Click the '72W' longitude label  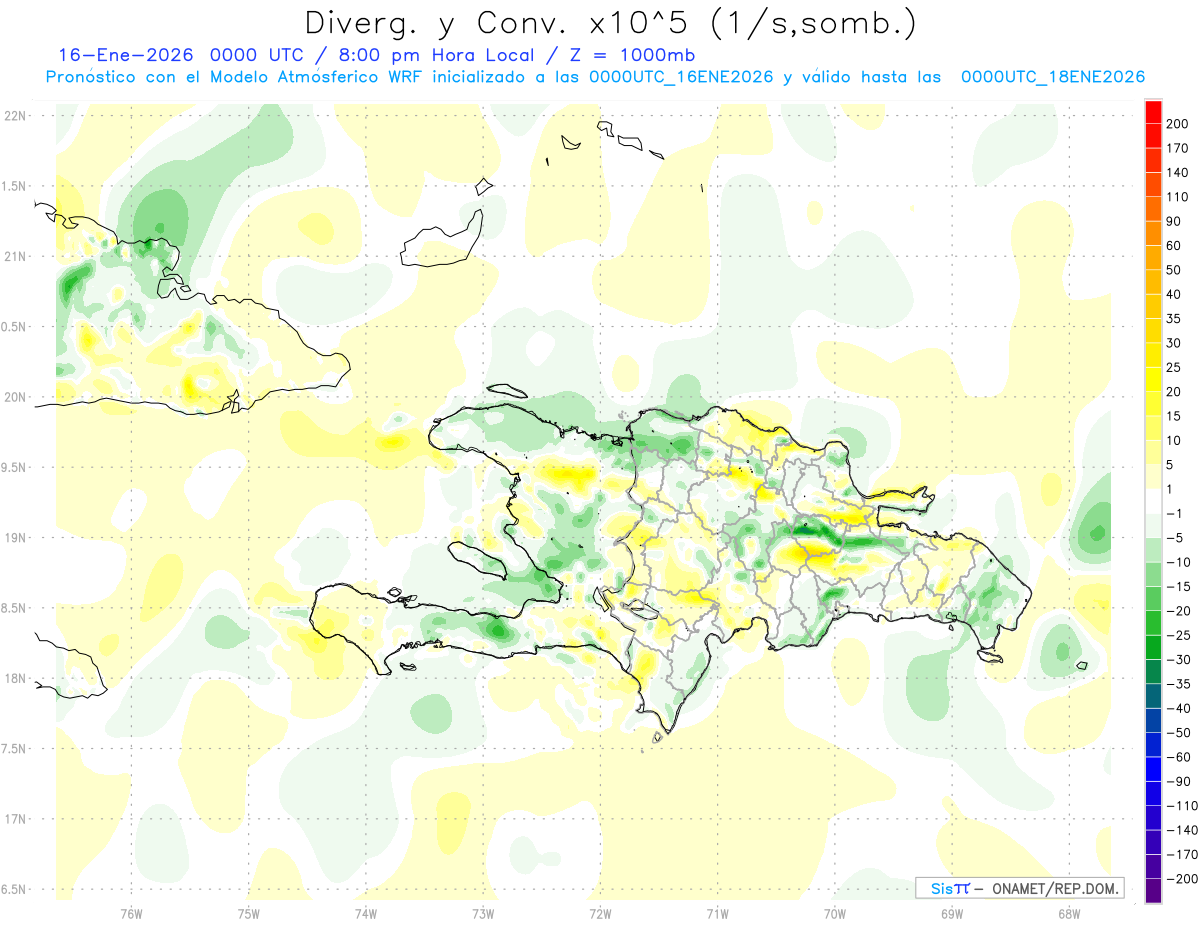click(x=600, y=913)
